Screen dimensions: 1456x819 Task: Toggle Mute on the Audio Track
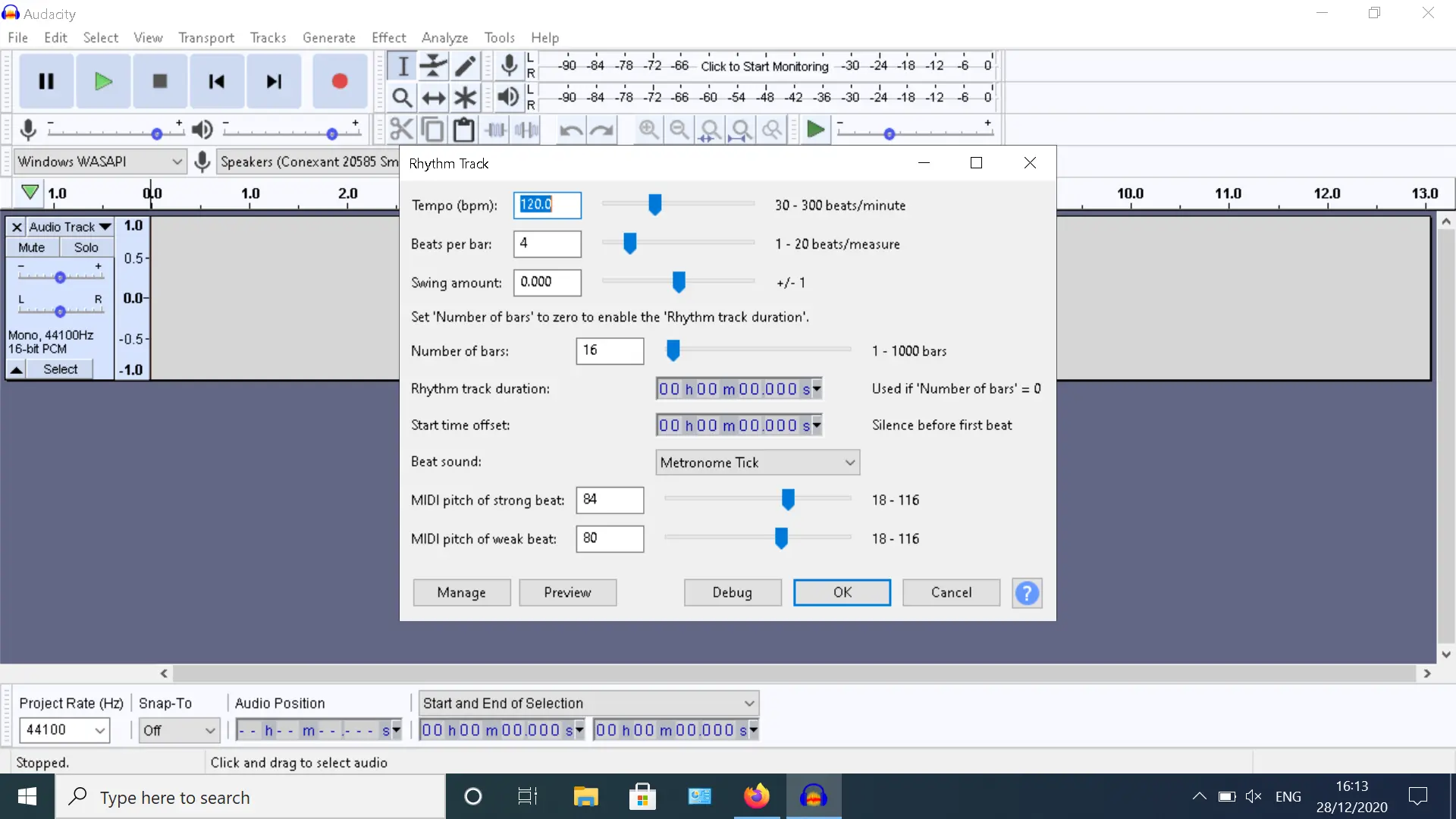[32, 247]
